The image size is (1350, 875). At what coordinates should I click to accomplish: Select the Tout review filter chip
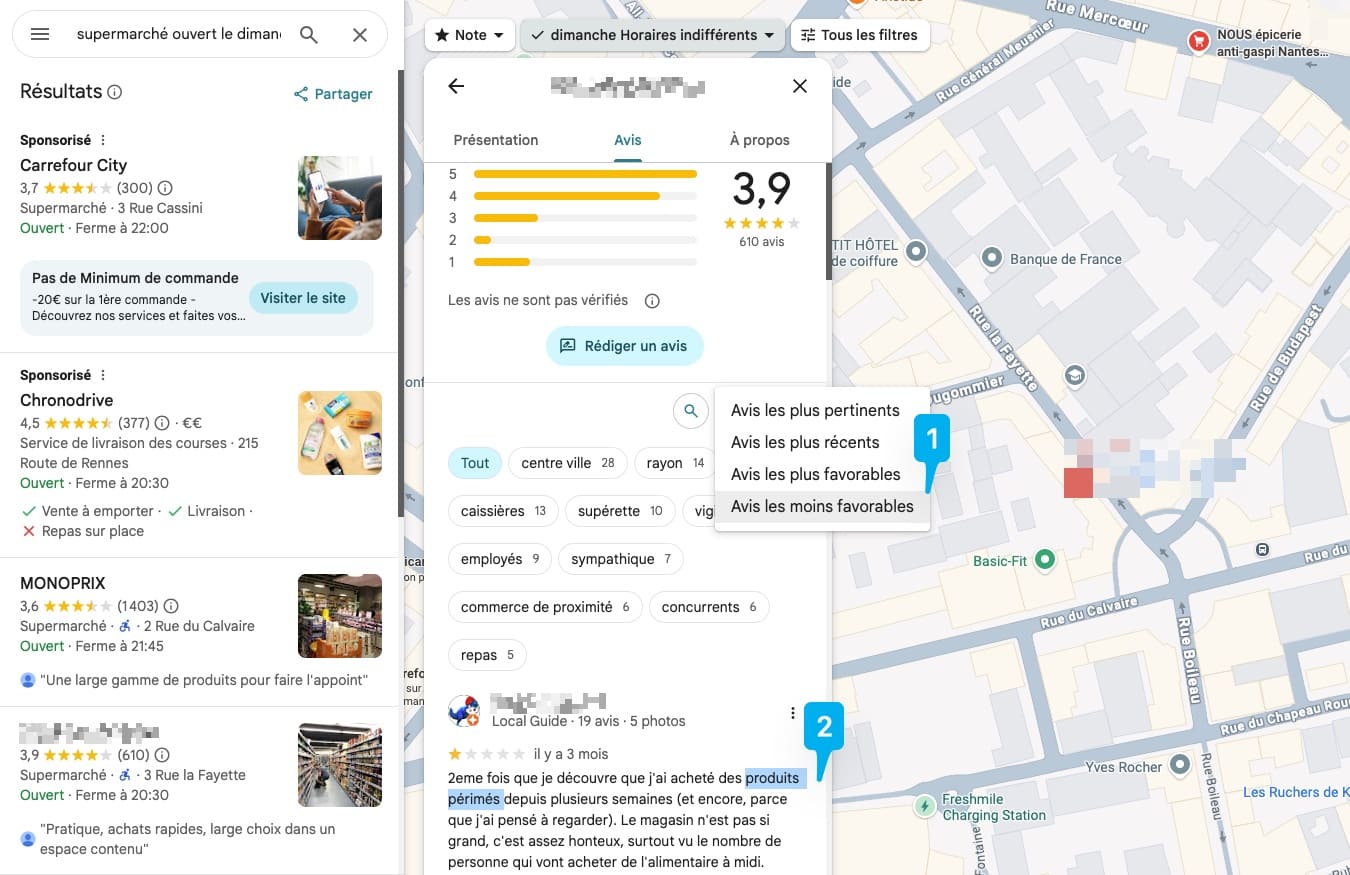pos(475,463)
